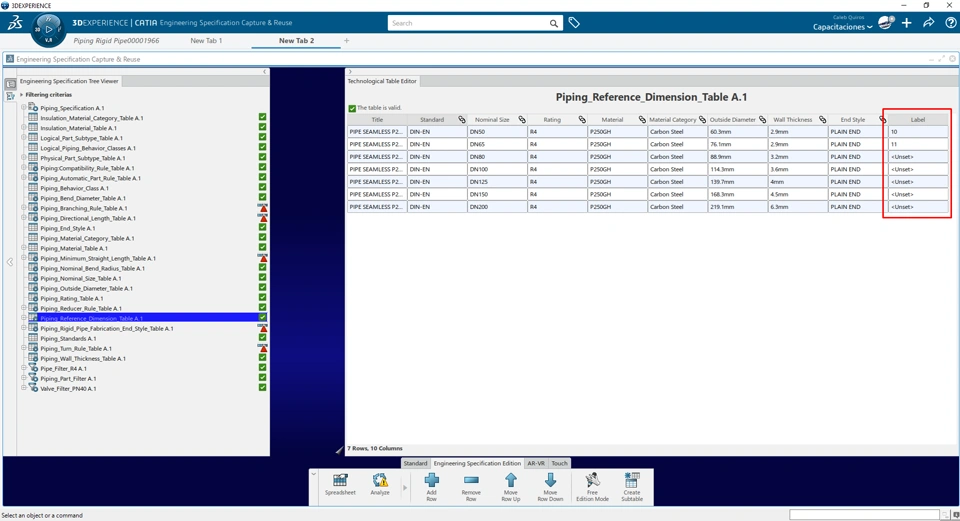Image resolution: width=960 pixels, height=521 pixels.
Task: Click link icon beside Material column header
Action: coord(642,119)
